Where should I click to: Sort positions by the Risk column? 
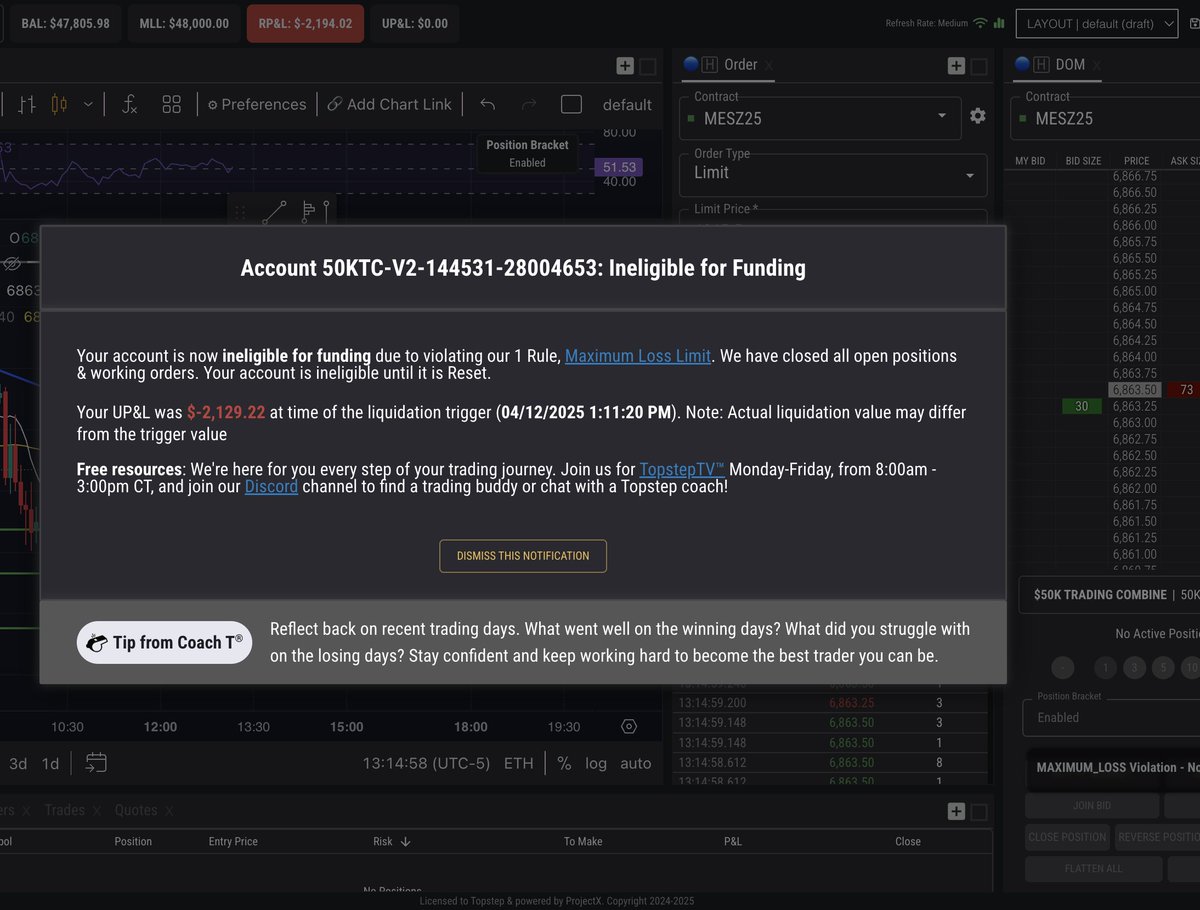[391, 841]
